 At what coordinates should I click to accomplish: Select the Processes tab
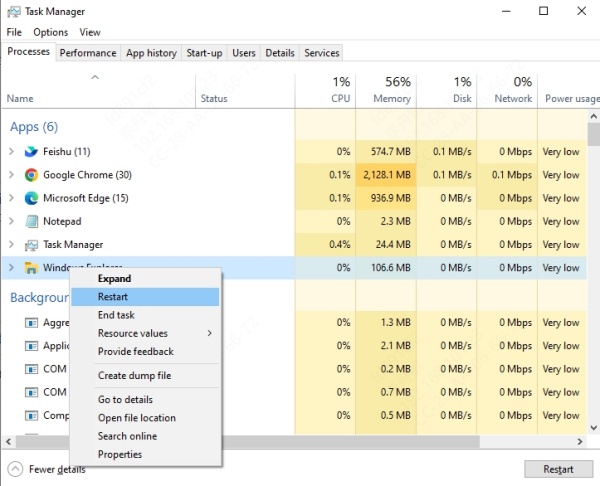pos(28,52)
